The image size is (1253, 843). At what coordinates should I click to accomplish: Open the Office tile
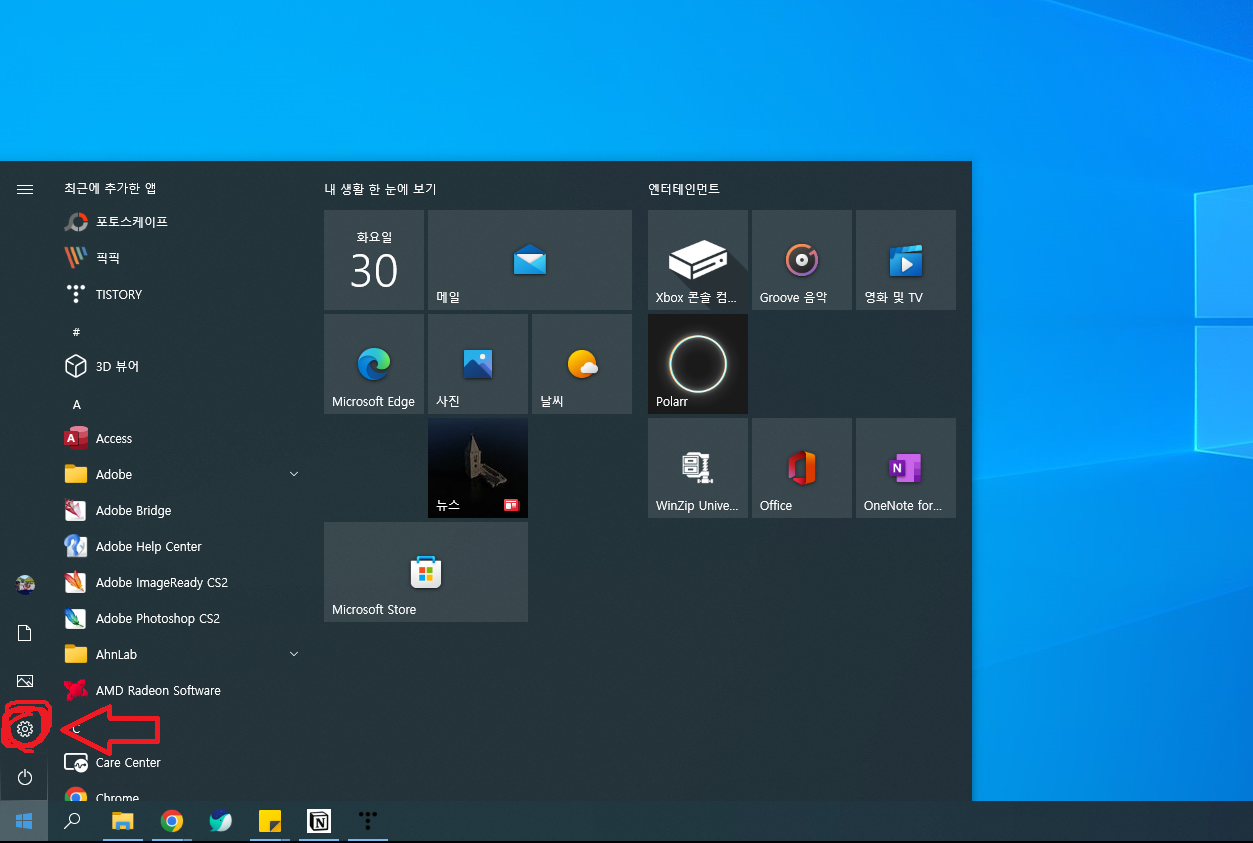[802, 468]
